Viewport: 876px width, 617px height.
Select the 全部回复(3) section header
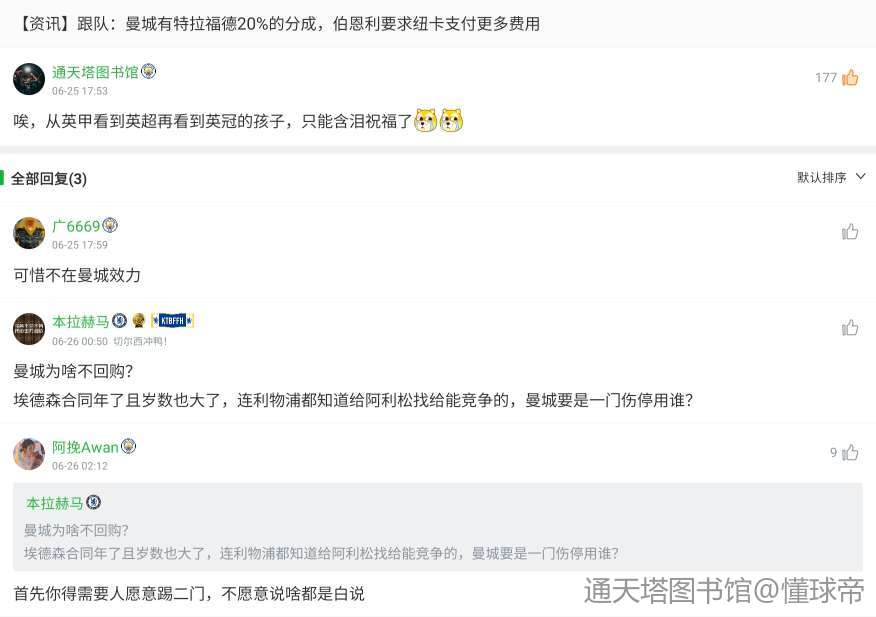49,179
